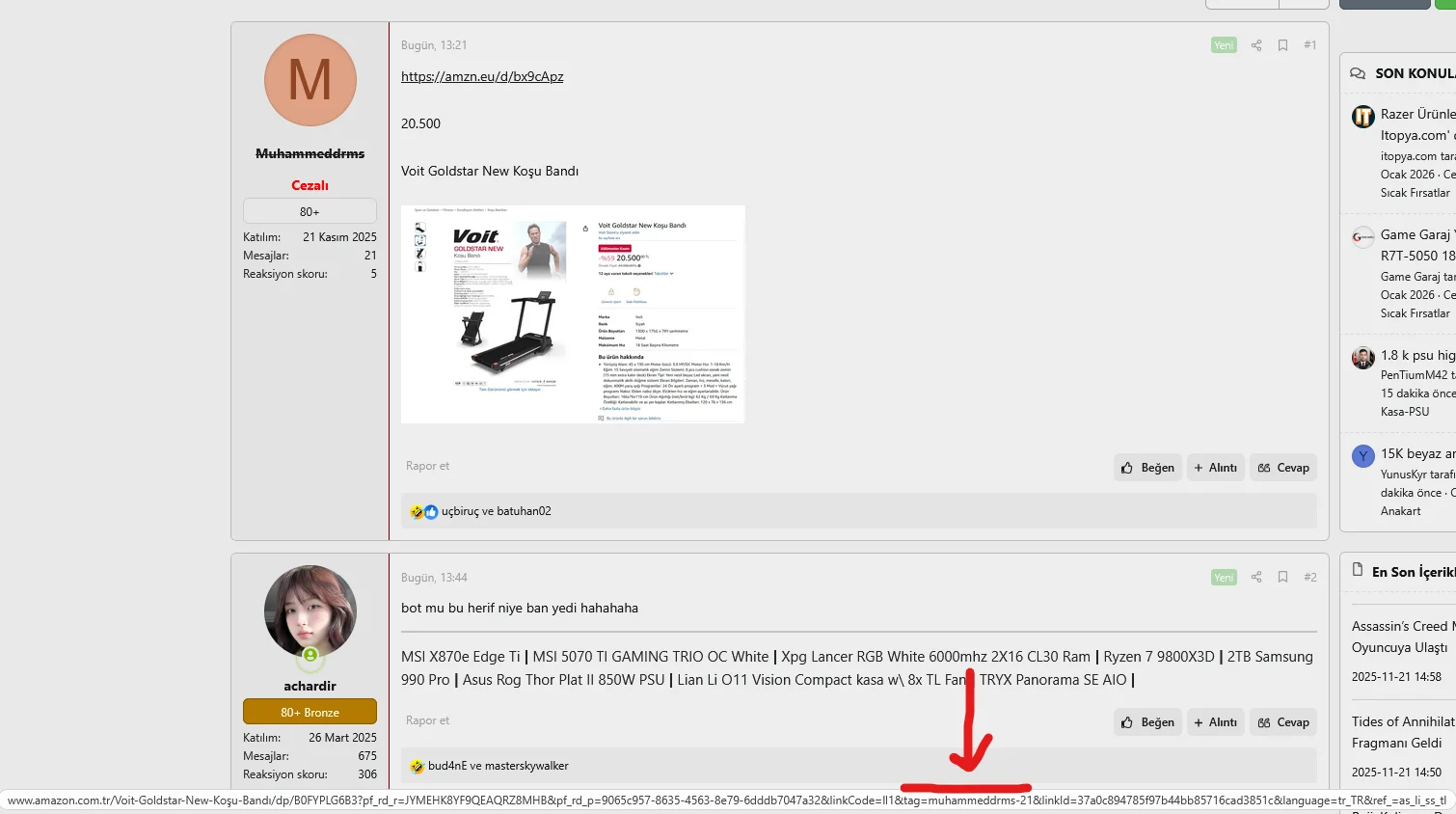
Task: Click join date 21 Kasım 2025
Action: point(339,237)
